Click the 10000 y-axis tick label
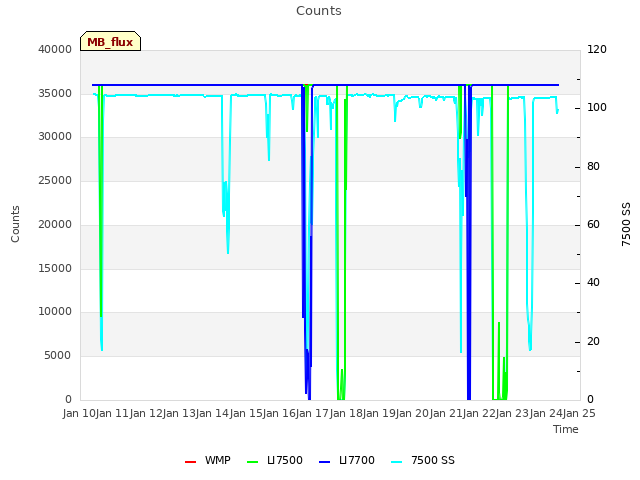The image size is (640, 480). tap(55, 311)
